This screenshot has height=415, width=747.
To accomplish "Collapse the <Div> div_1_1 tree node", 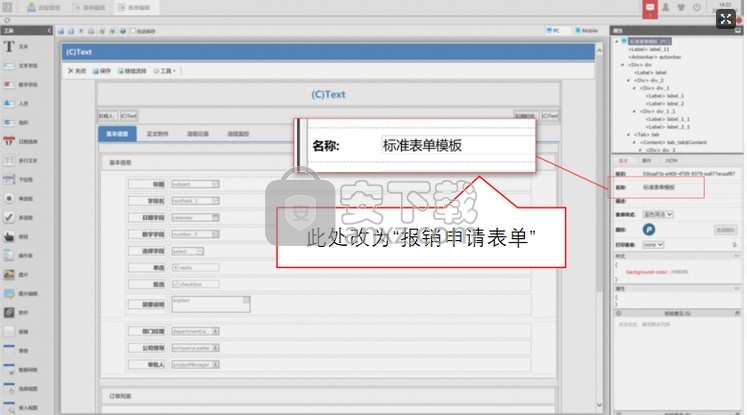I will pyautogui.click(x=634, y=111).
